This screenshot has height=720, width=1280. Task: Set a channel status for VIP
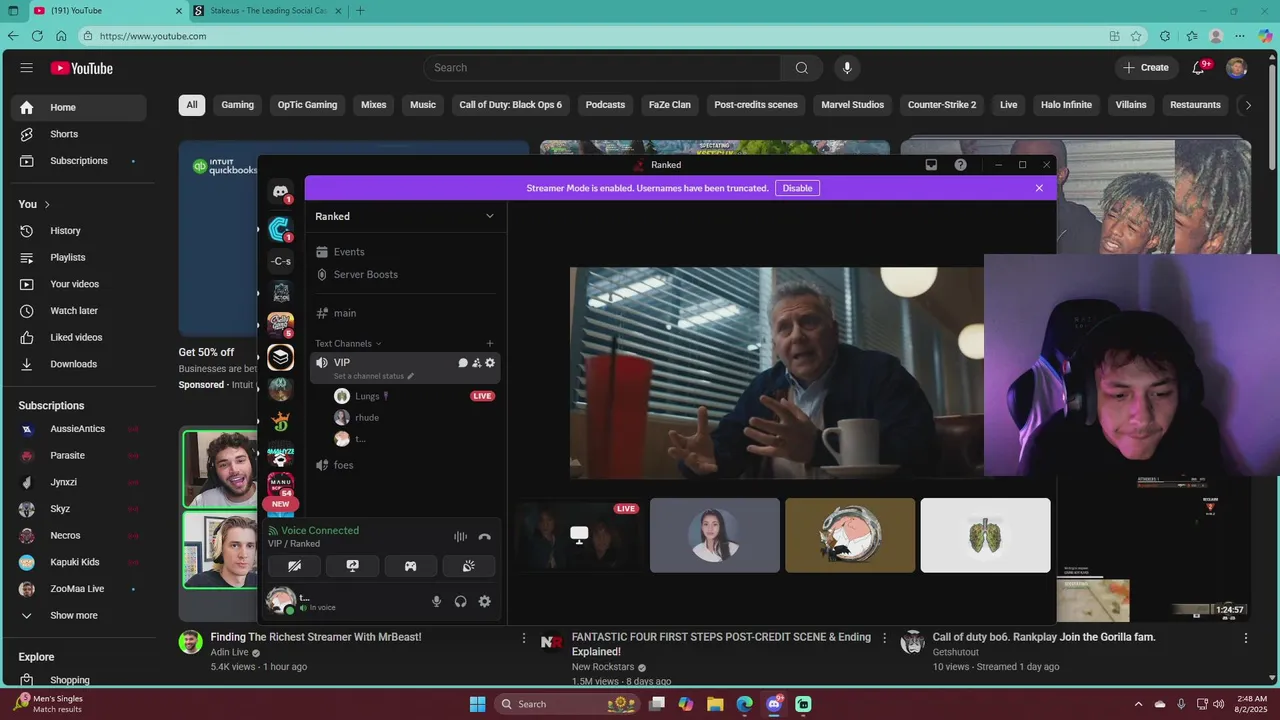(374, 376)
